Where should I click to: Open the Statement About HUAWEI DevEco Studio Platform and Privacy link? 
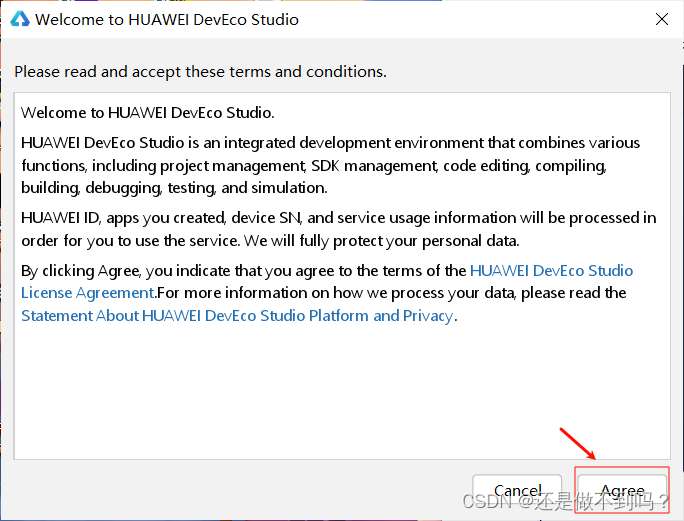pyautogui.click(x=237, y=315)
